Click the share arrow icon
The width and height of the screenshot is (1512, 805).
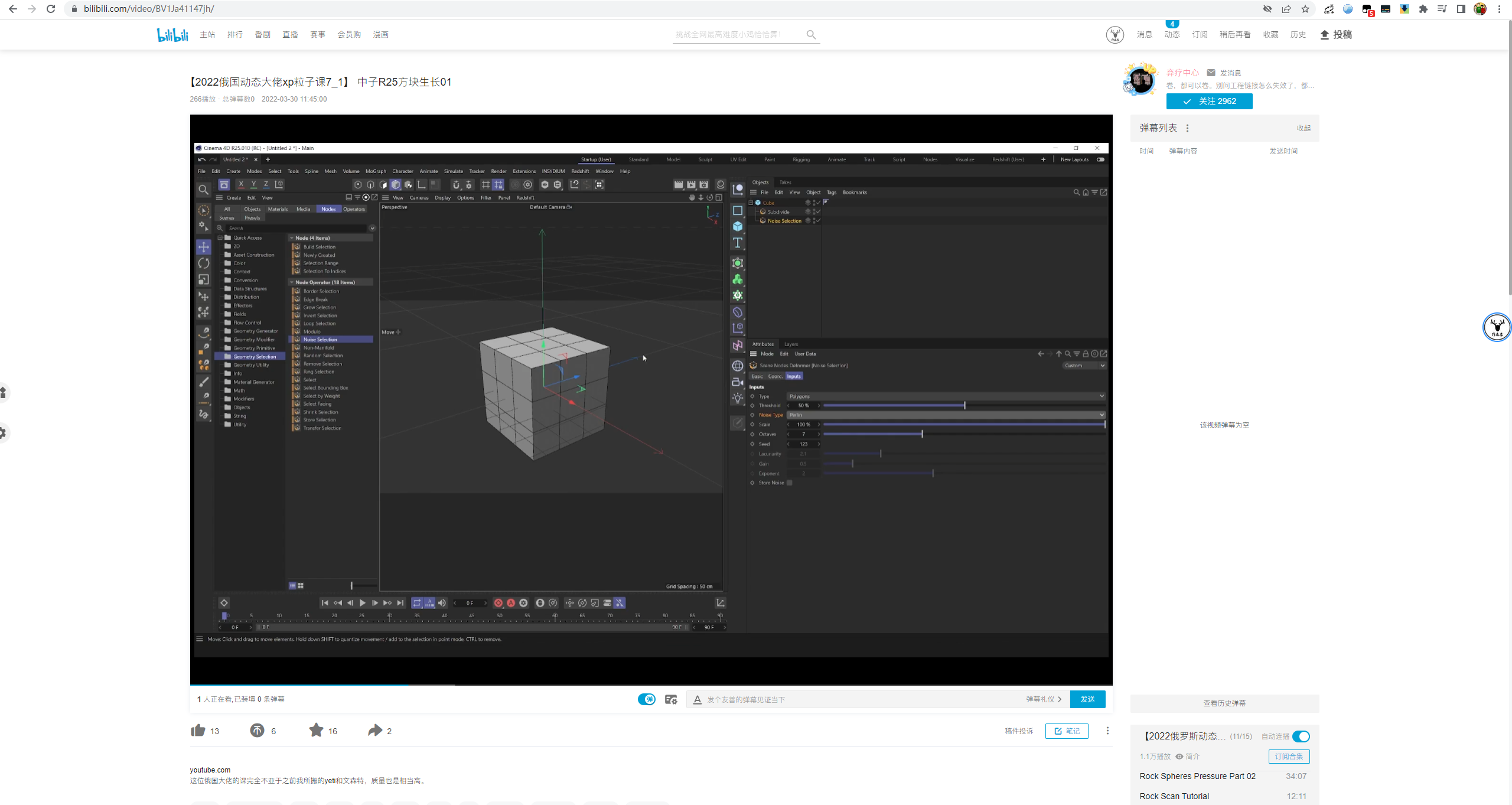coord(375,731)
